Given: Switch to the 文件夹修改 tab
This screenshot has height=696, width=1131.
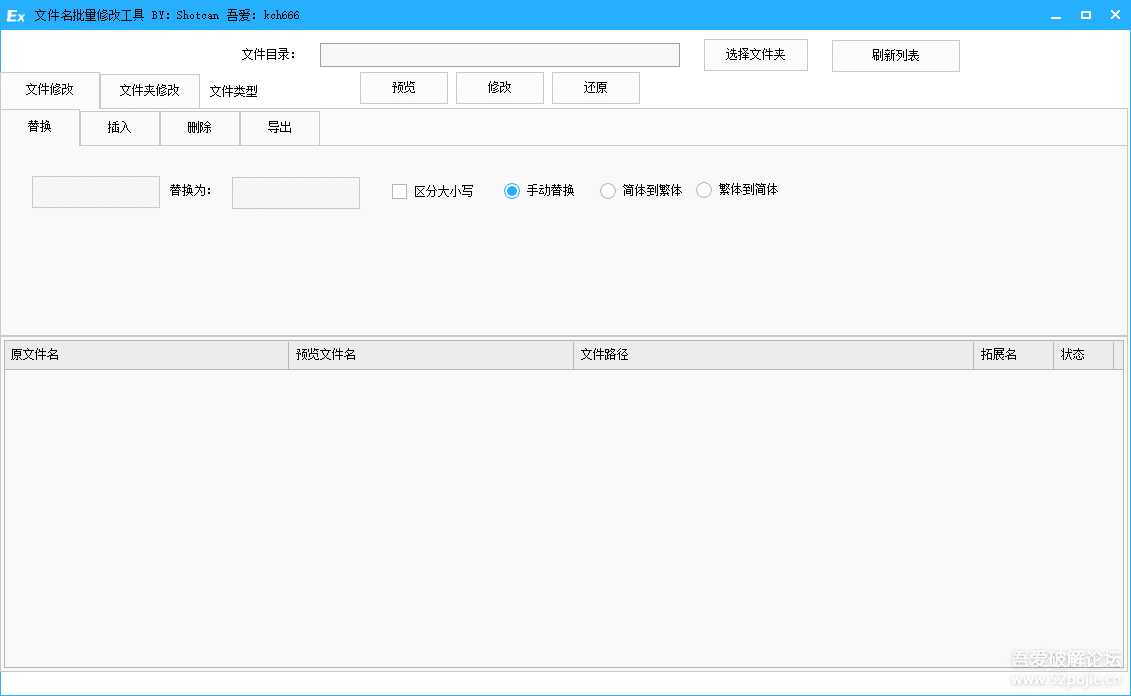Looking at the screenshot, I should click(x=149, y=90).
